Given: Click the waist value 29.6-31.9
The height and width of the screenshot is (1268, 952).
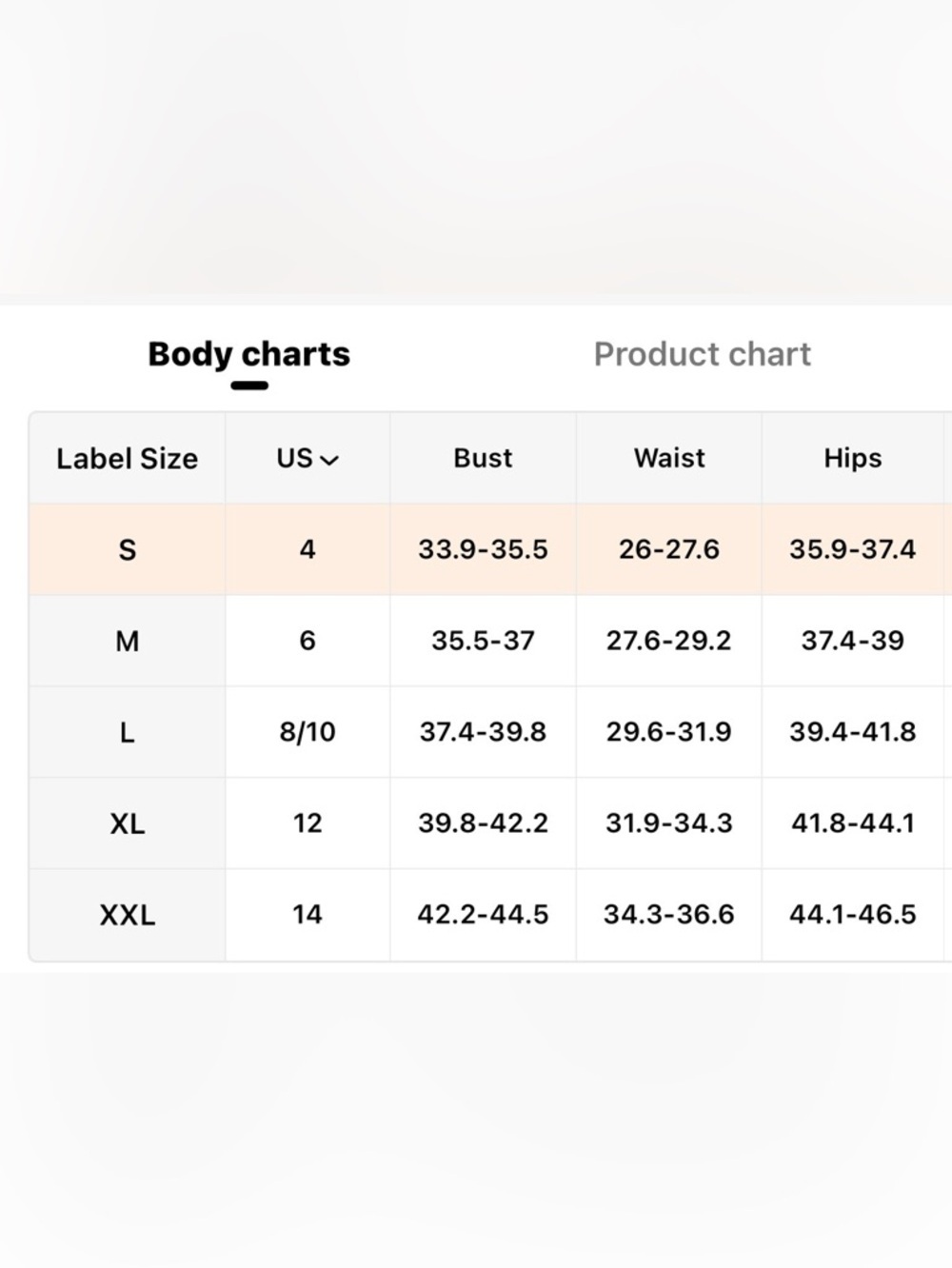Looking at the screenshot, I should tap(669, 732).
